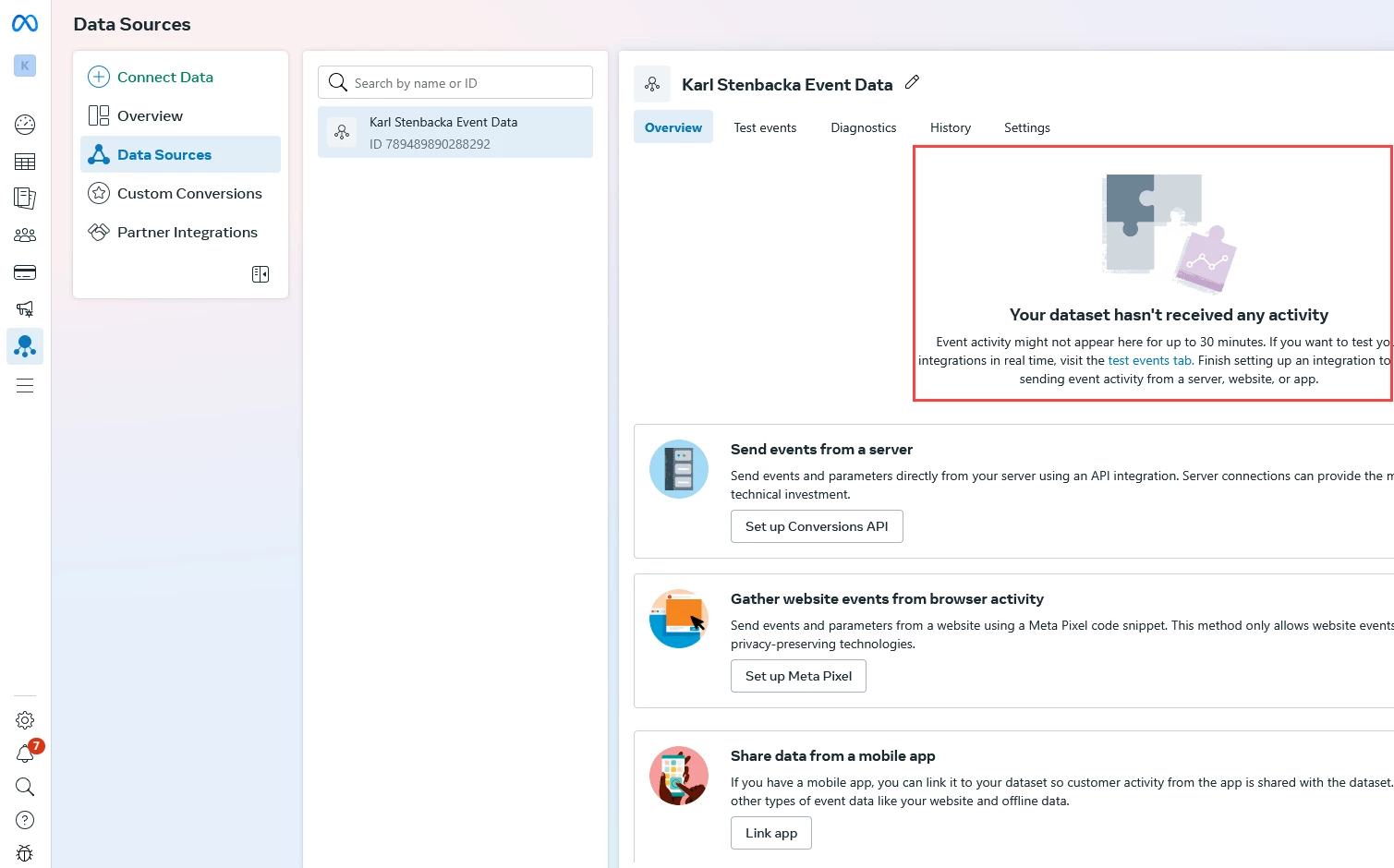Open the billing card icon in left rail
Screen dimensions: 1394x868
tap(25, 272)
